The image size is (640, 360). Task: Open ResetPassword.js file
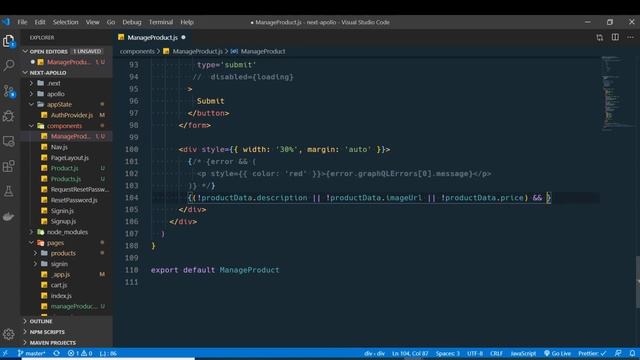coord(74,200)
